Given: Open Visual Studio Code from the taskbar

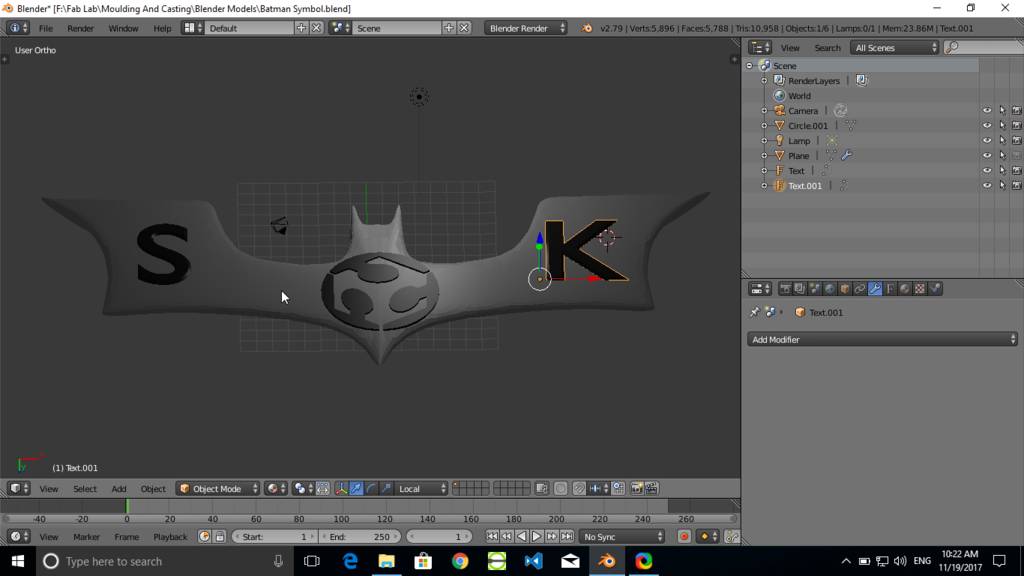Looking at the screenshot, I should (534, 561).
